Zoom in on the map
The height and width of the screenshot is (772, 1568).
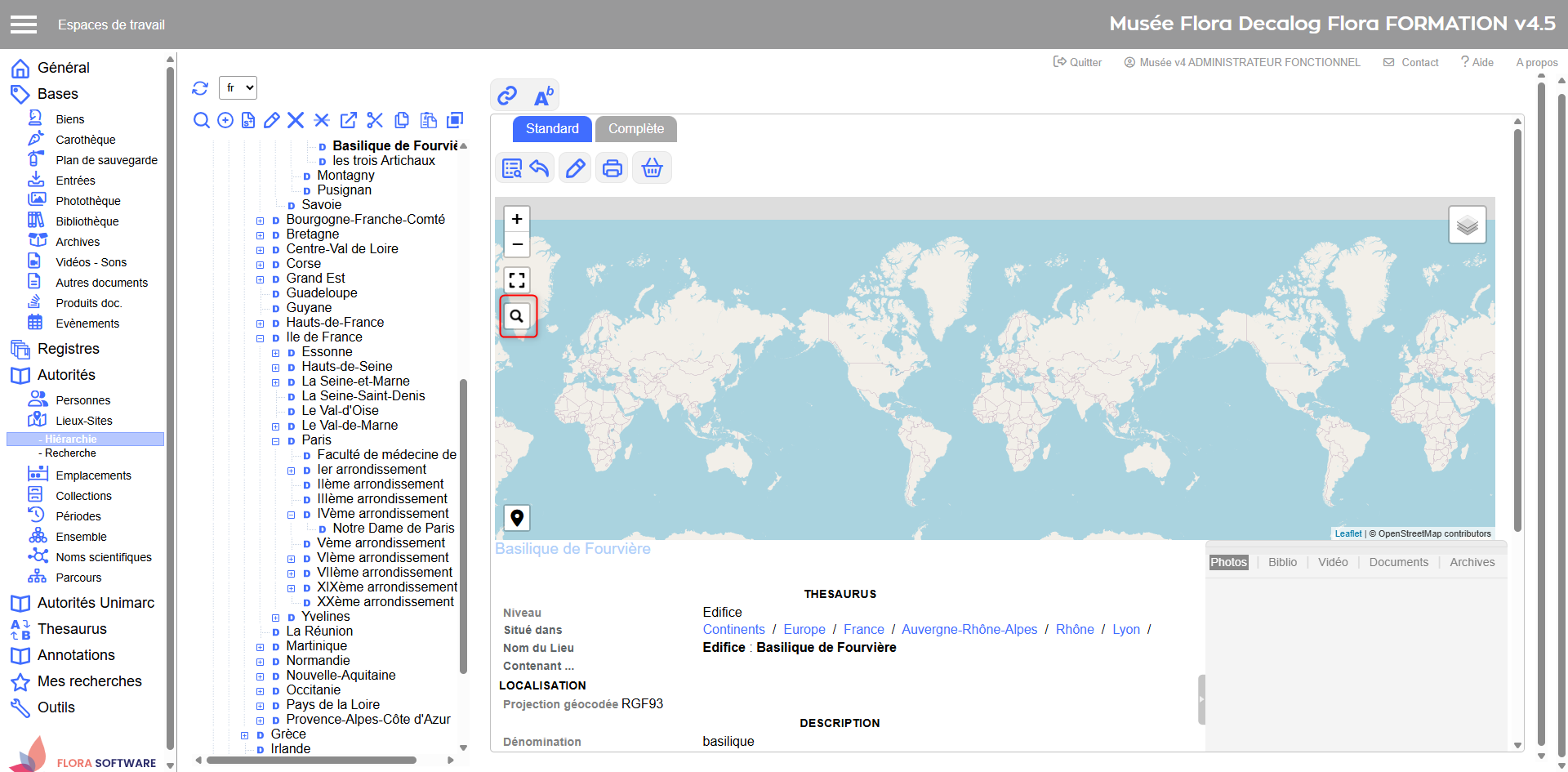517,219
